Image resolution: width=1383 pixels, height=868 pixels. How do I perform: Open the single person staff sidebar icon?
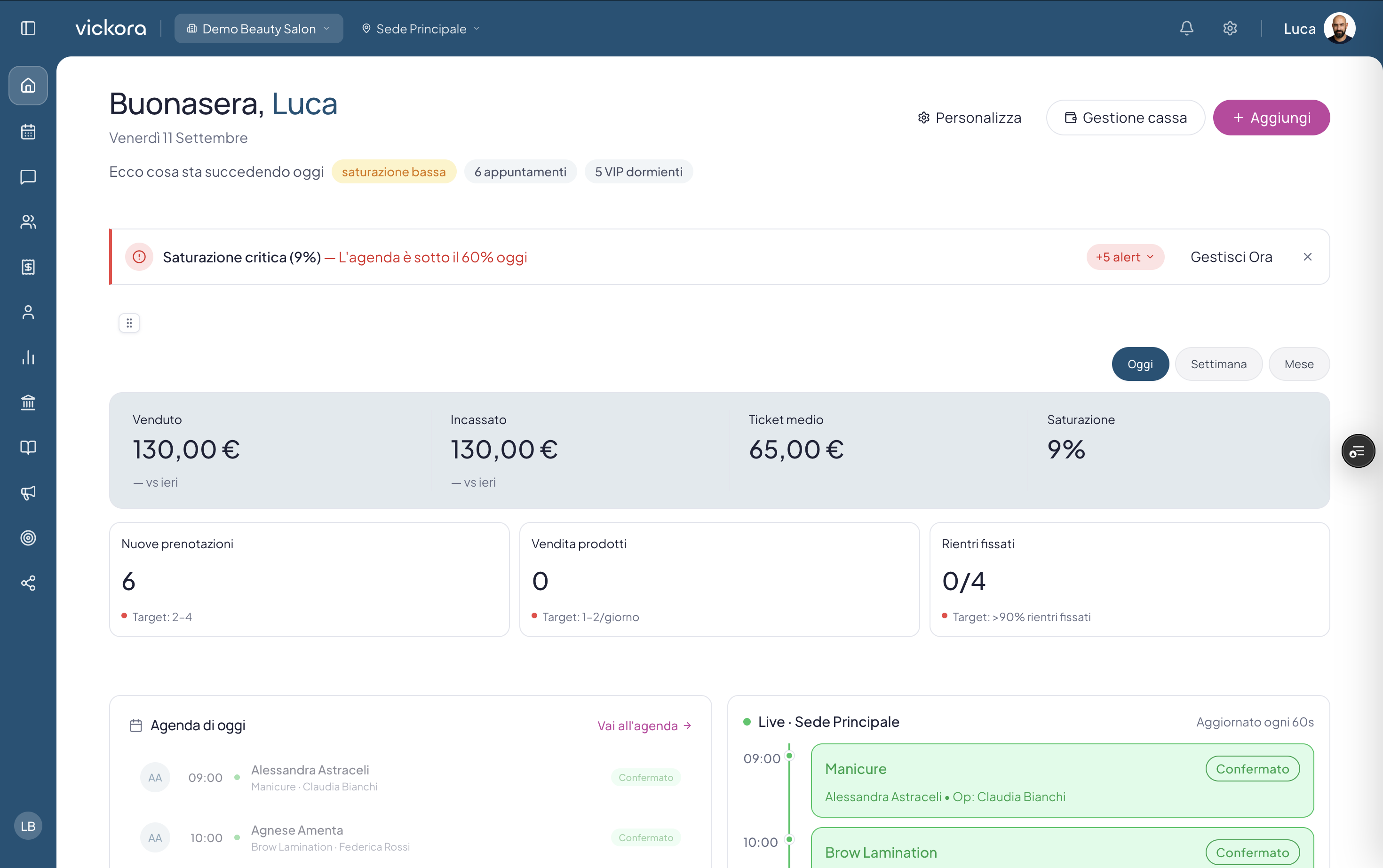[28, 312]
